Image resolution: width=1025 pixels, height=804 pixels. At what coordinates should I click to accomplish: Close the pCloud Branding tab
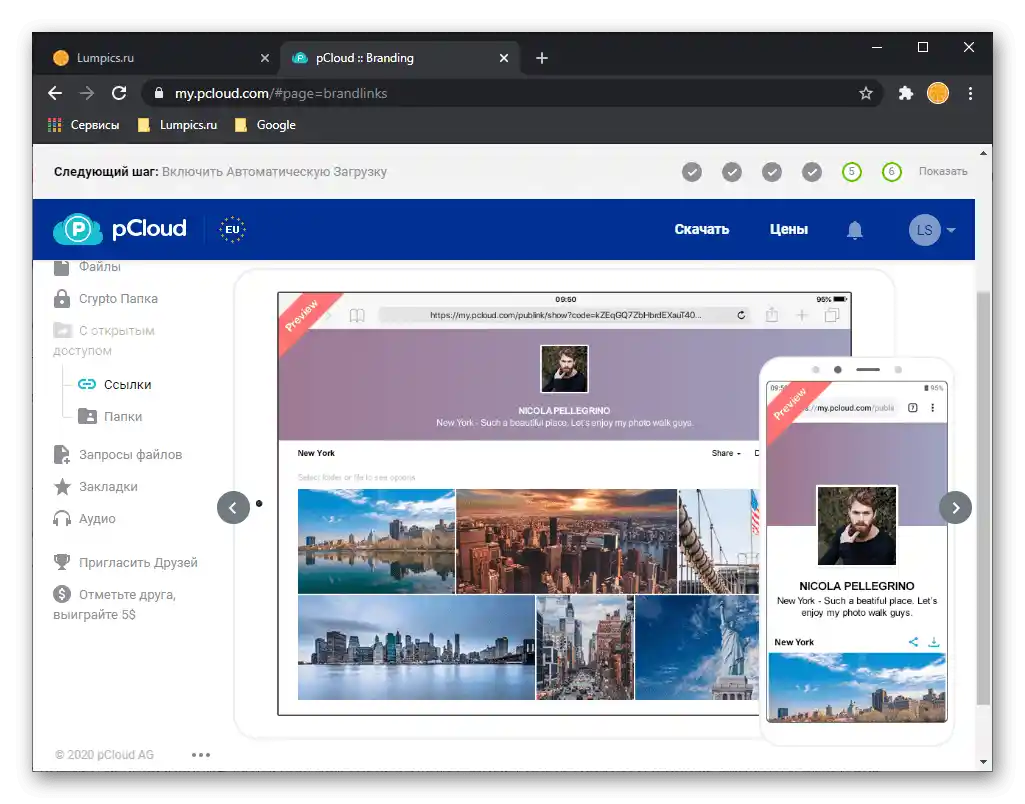coord(504,58)
